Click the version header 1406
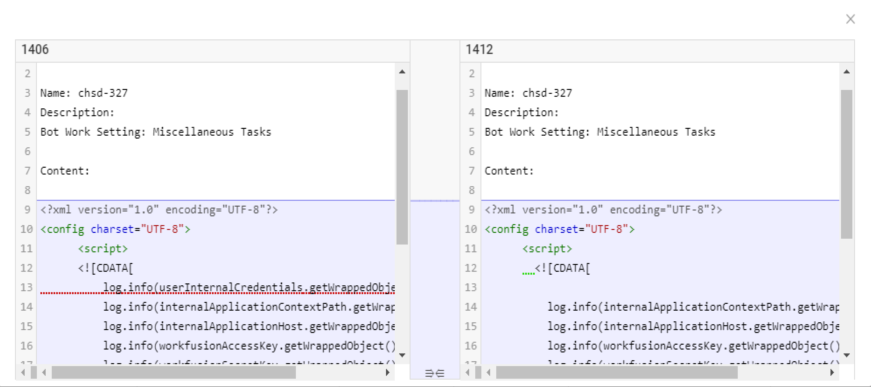The image size is (871, 387). 35,50
